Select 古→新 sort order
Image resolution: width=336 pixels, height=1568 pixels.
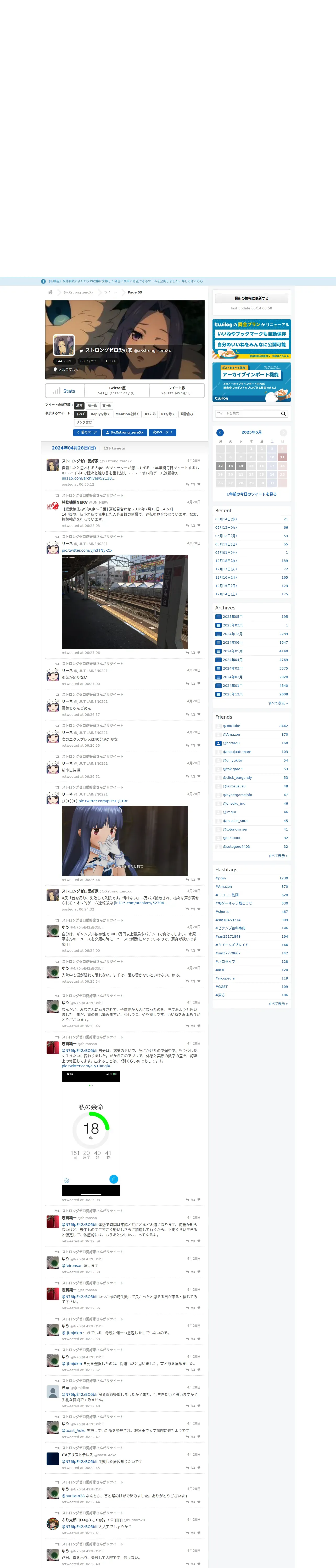107,405
